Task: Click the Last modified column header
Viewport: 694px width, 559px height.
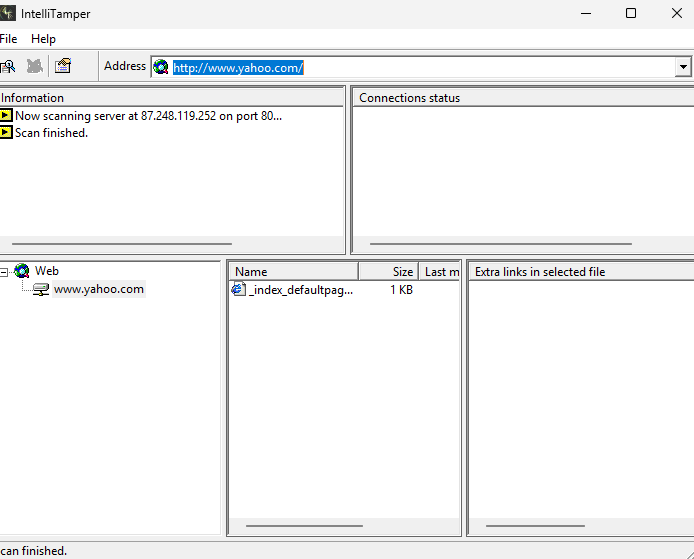Action: 440,272
